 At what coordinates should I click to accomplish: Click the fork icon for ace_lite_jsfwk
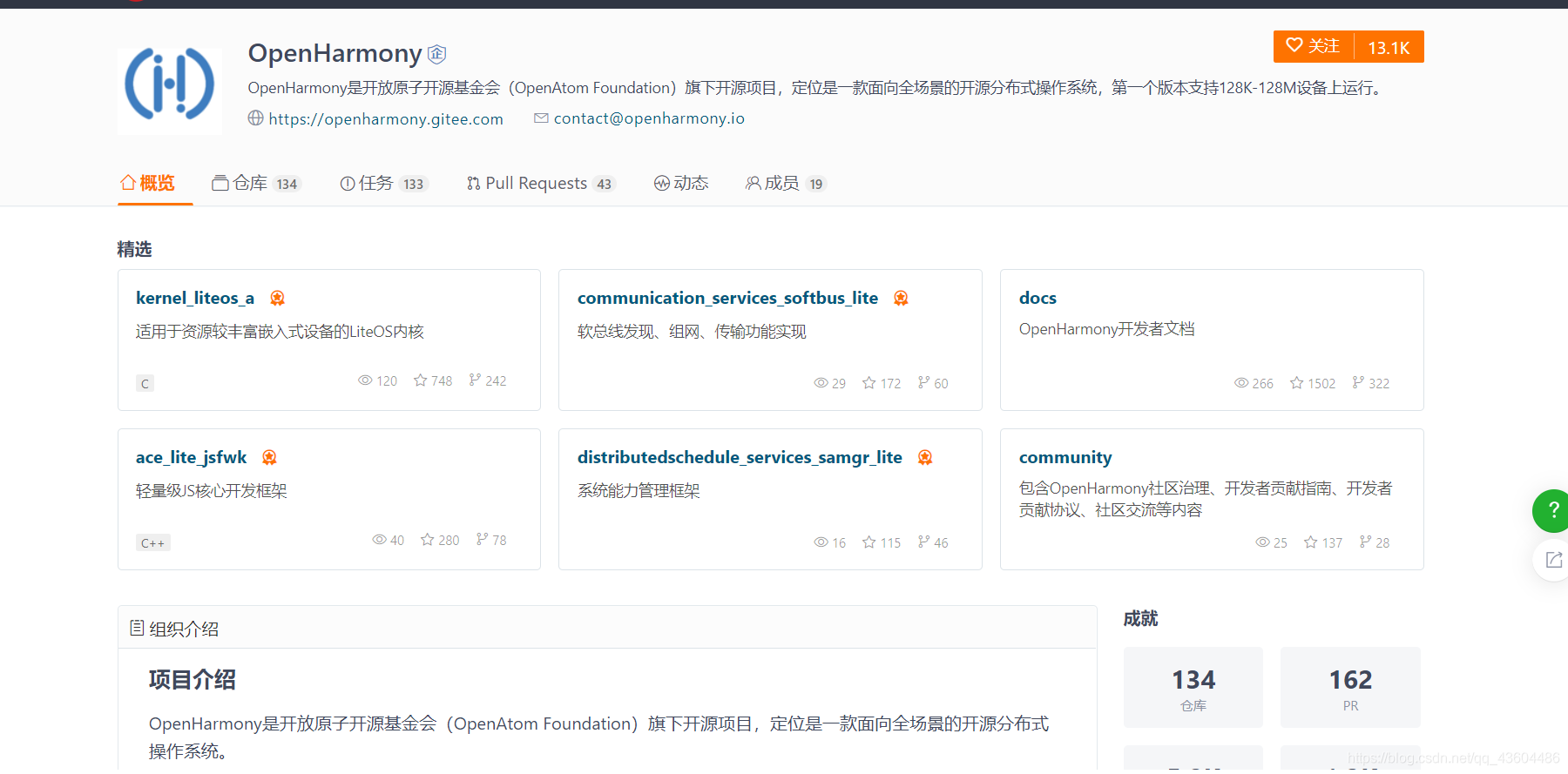pyautogui.click(x=482, y=539)
